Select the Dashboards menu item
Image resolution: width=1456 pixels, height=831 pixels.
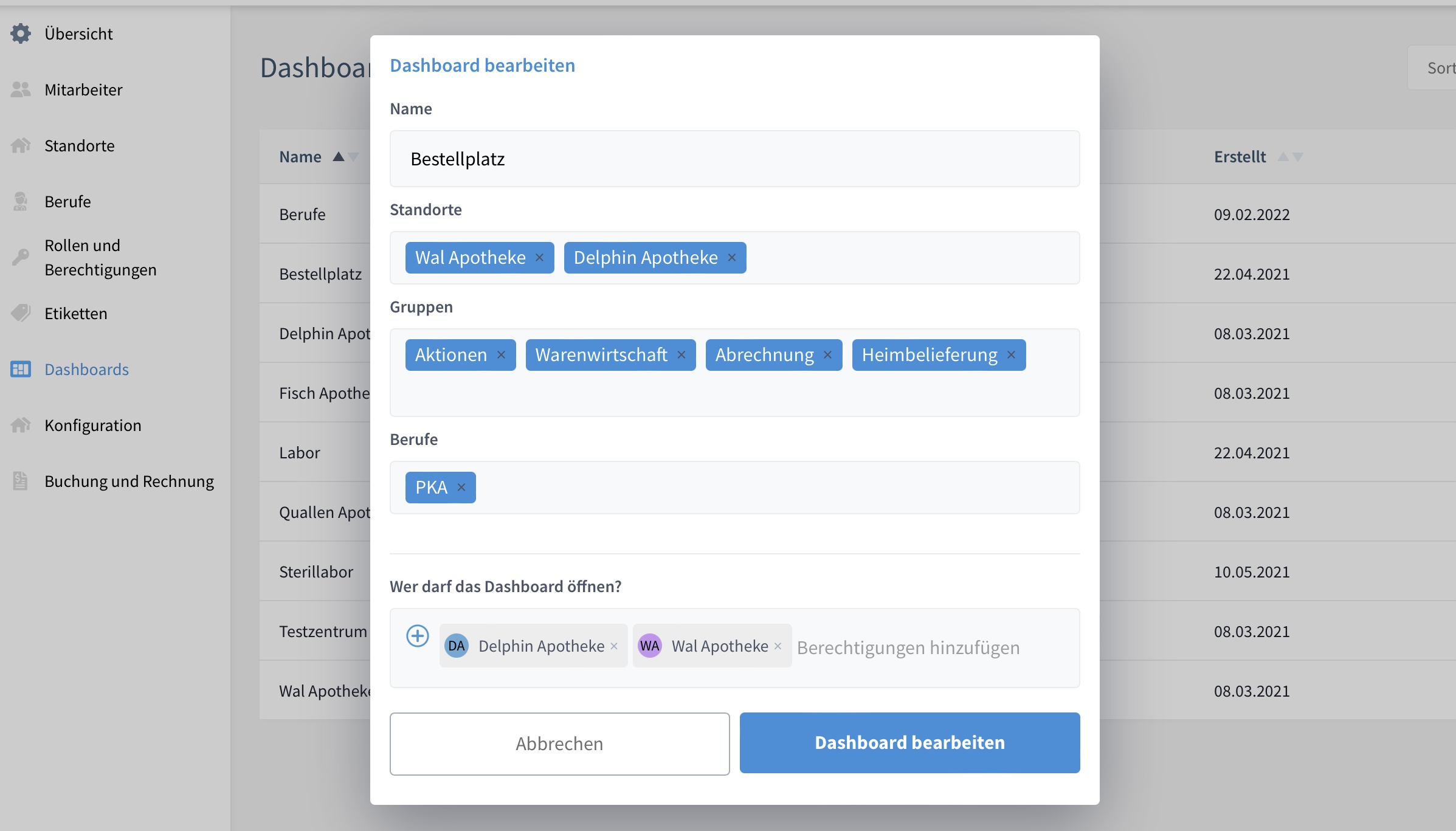[x=86, y=369]
